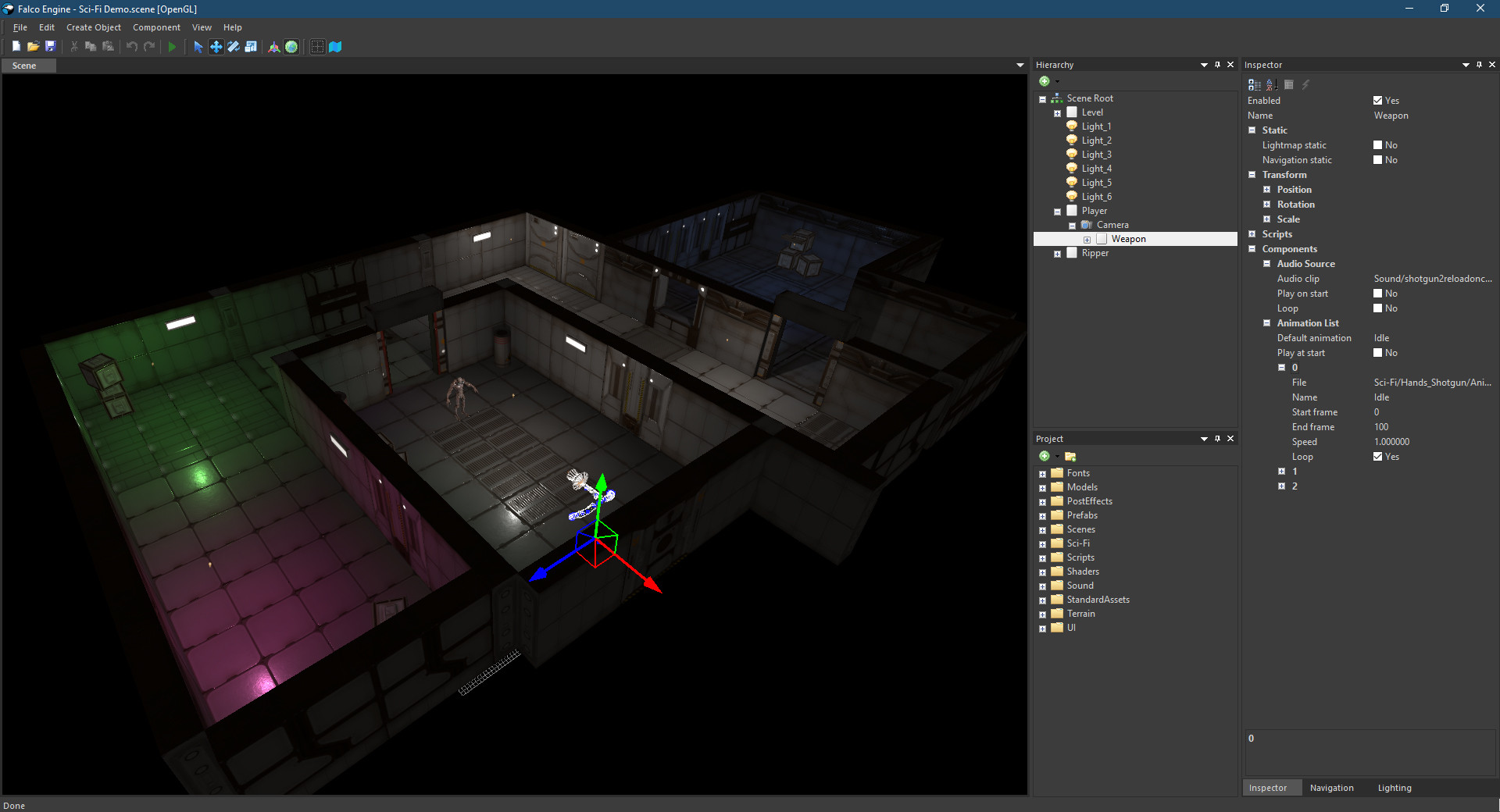Expand the Models folder in Project
The image size is (1500, 812).
point(1042,488)
